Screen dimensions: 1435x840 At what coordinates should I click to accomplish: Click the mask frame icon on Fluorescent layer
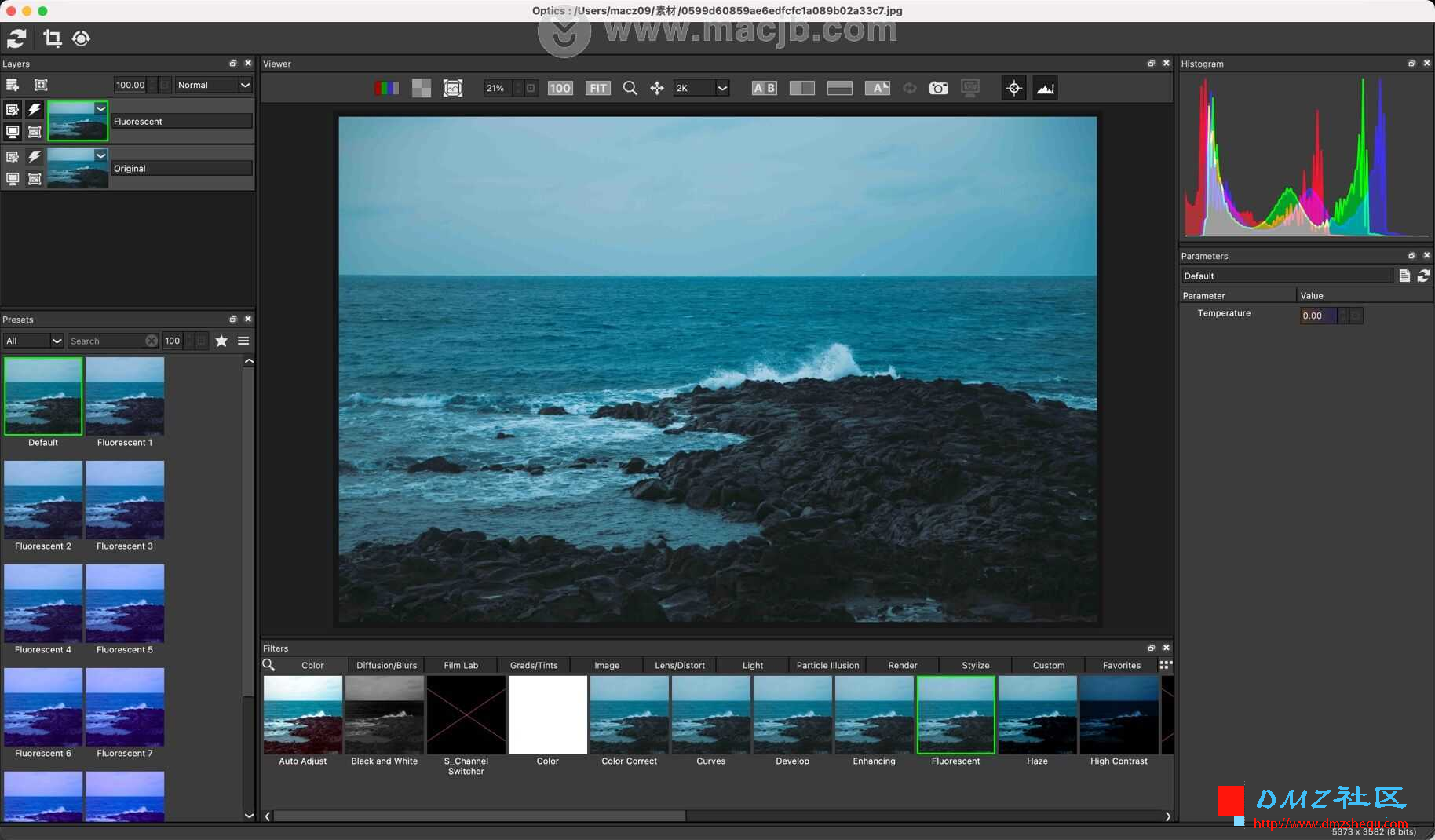point(35,132)
